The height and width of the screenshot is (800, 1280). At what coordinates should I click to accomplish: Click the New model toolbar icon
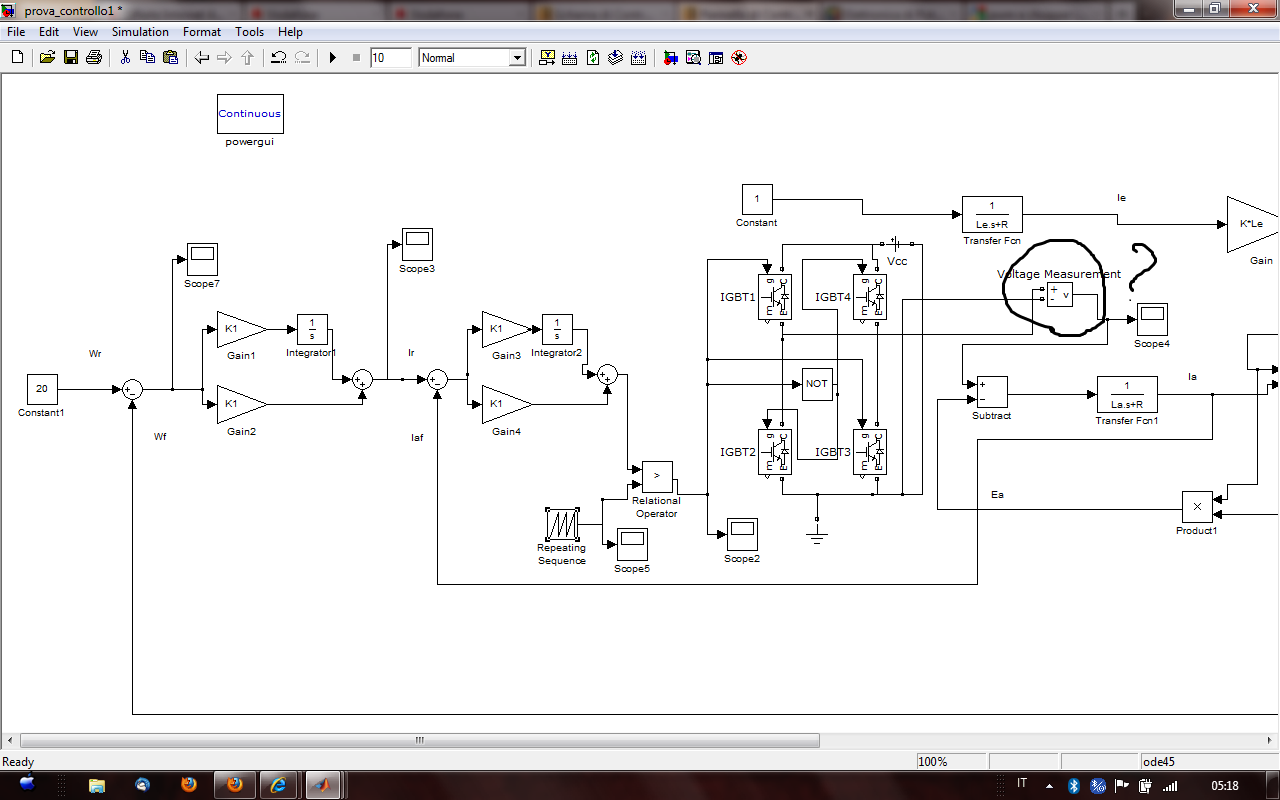(17, 58)
